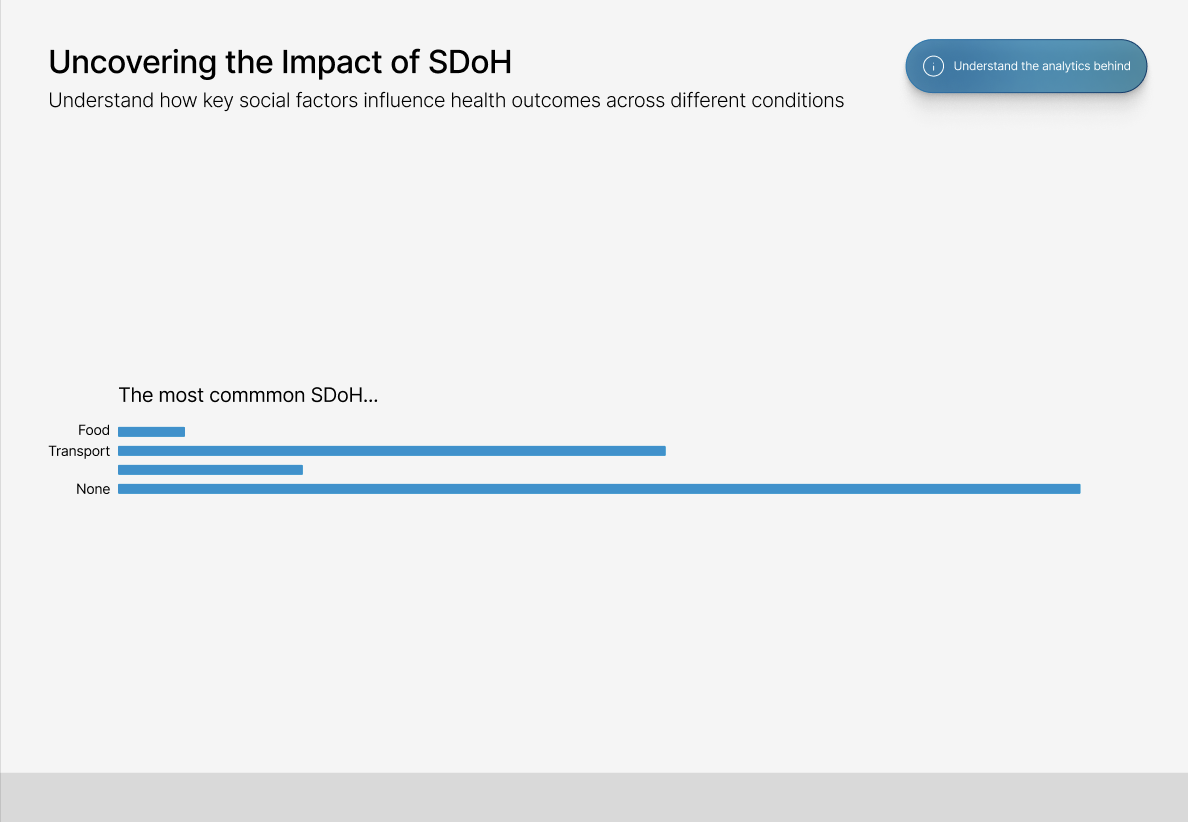Click the subtitle about key social factors
Screen dimensions: 1188x822
point(446,101)
